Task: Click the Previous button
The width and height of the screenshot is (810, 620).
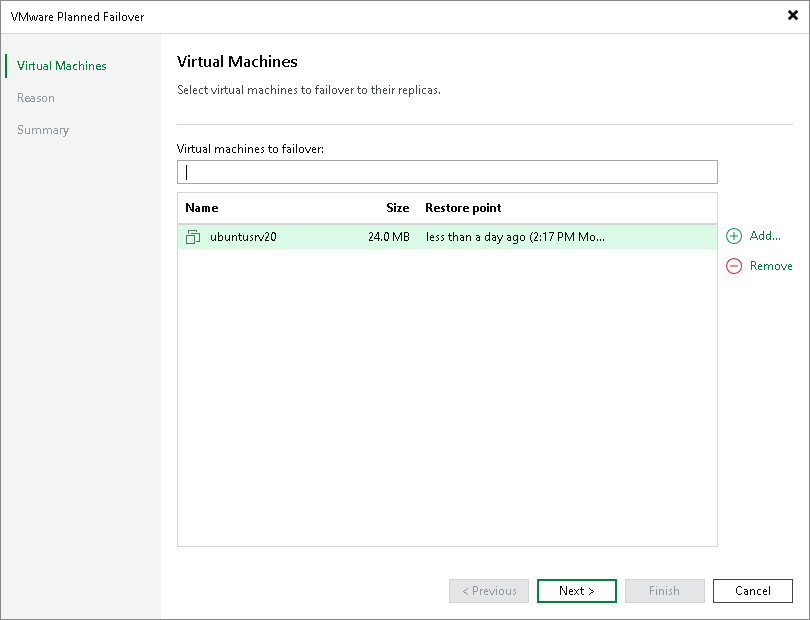Action: pyautogui.click(x=489, y=591)
